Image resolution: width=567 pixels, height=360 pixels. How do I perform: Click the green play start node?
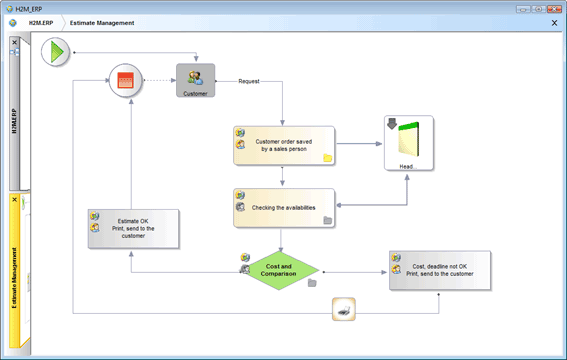pyautogui.click(x=55, y=52)
